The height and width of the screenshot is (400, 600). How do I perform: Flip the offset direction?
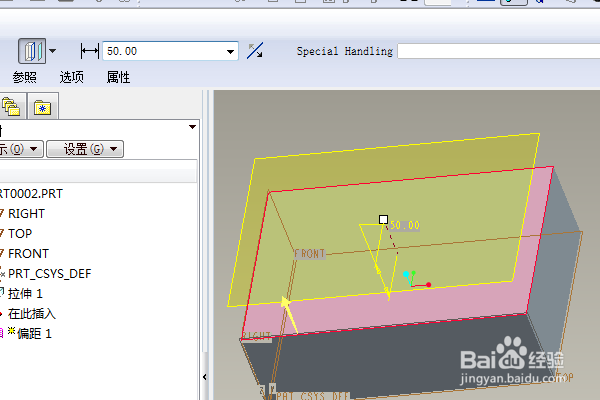[255, 51]
